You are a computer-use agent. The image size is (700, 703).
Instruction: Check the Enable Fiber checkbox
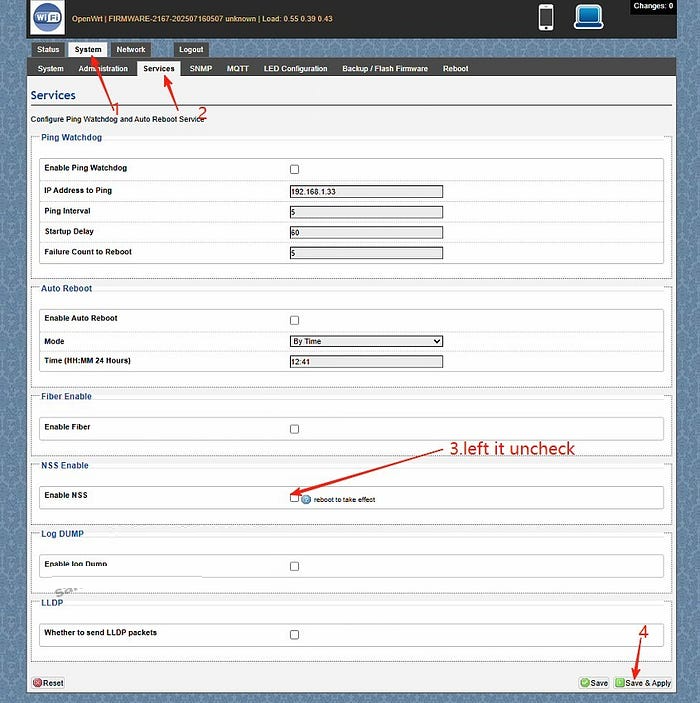pos(294,429)
